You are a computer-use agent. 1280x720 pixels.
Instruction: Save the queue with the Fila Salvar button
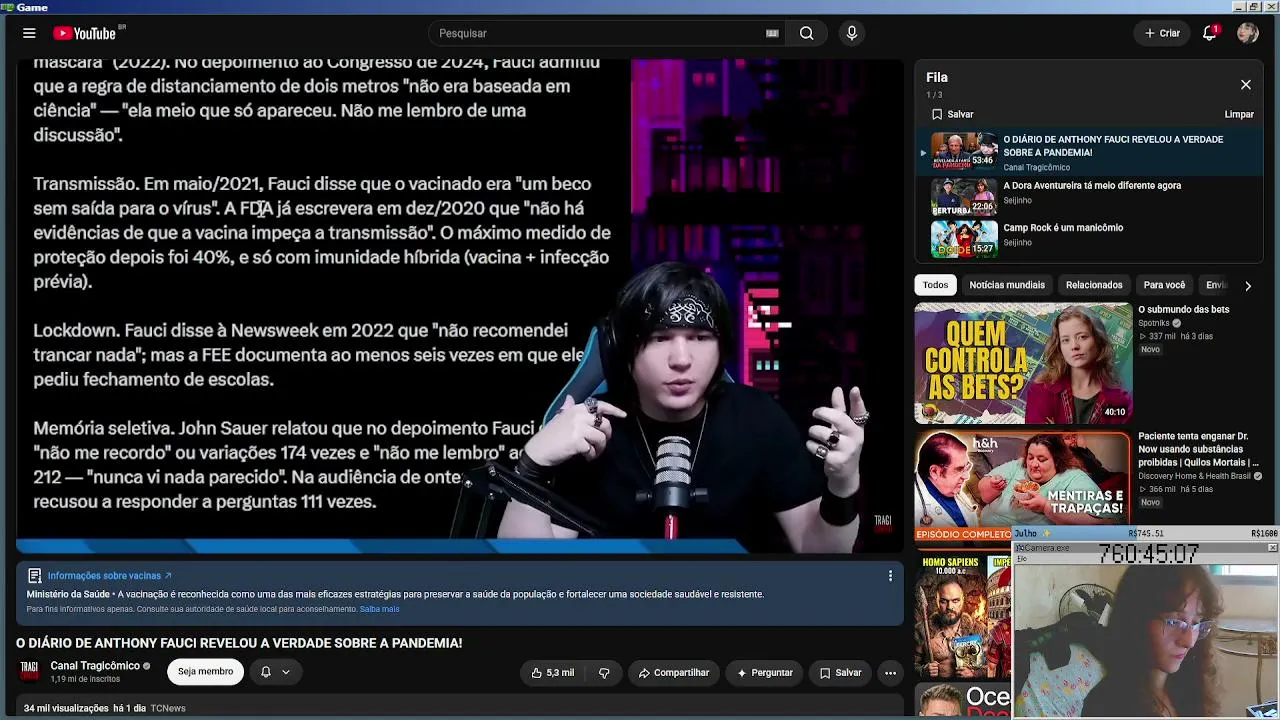pos(953,114)
